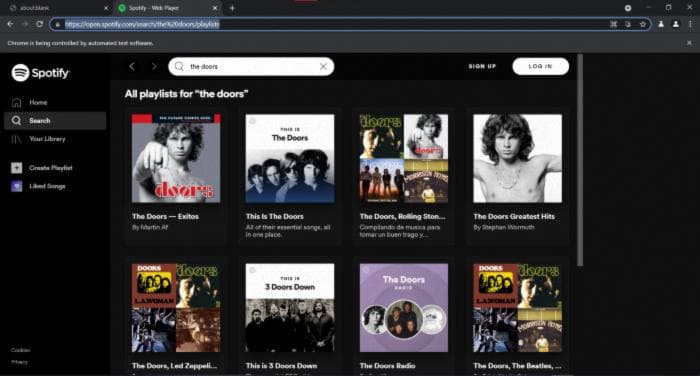Open The Doors Radio cover art
The width and height of the screenshot is (700, 376).
click(404, 308)
